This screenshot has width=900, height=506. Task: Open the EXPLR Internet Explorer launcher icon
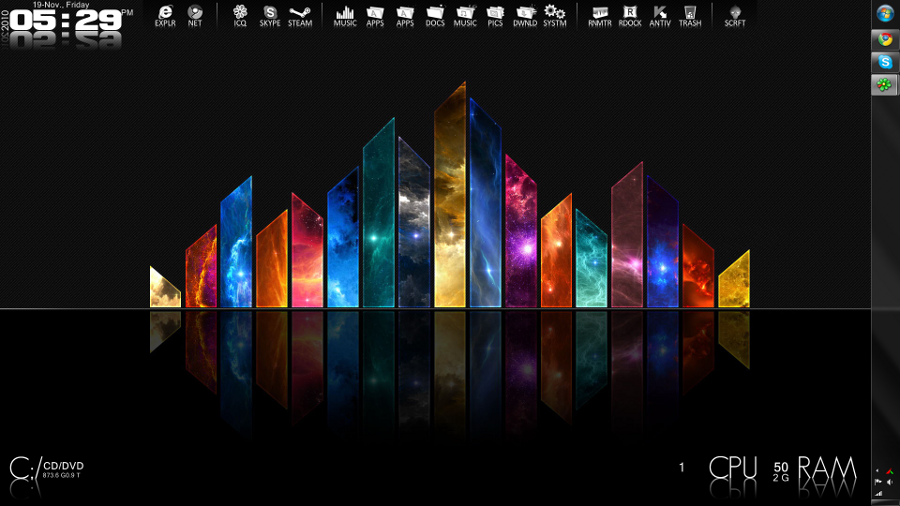tap(165, 15)
